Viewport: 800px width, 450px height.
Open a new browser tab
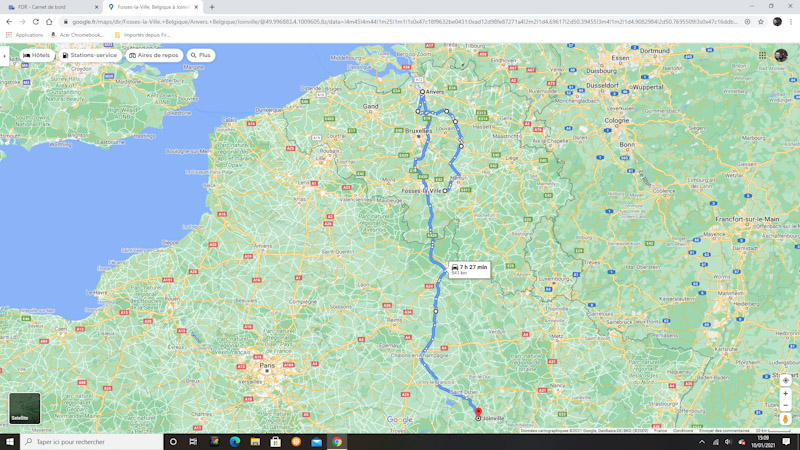(212, 7)
